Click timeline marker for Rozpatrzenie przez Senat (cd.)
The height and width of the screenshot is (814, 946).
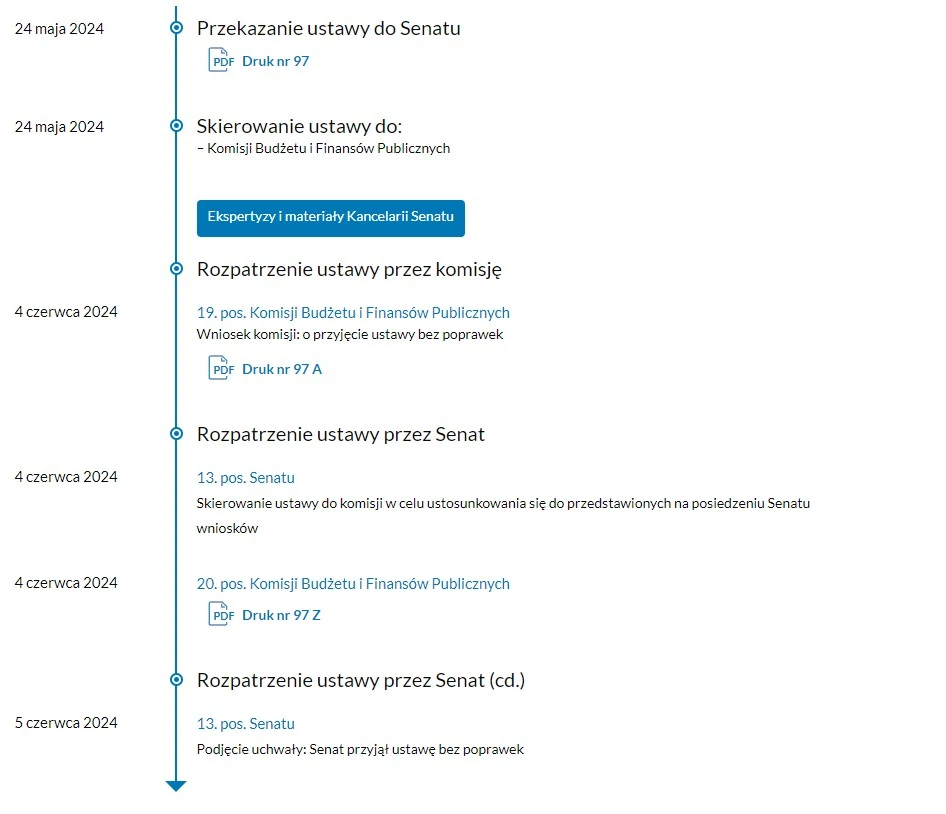click(x=176, y=680)
